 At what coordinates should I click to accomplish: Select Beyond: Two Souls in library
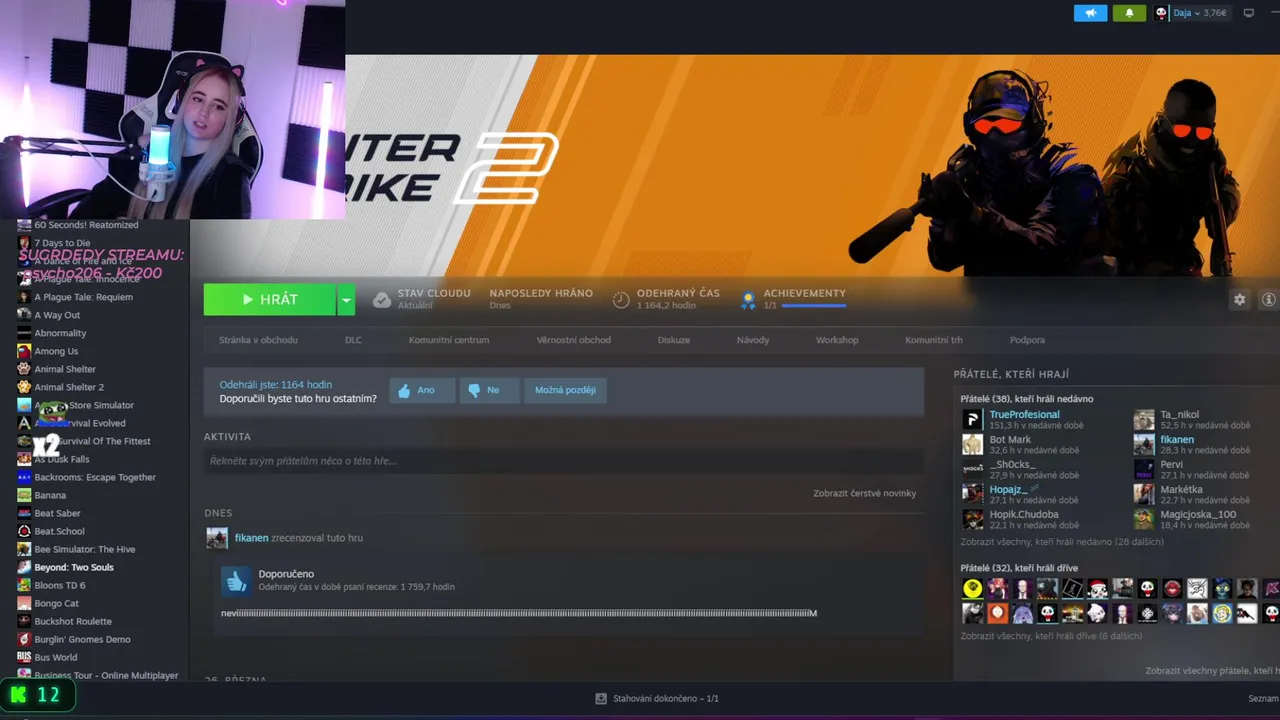74,567
